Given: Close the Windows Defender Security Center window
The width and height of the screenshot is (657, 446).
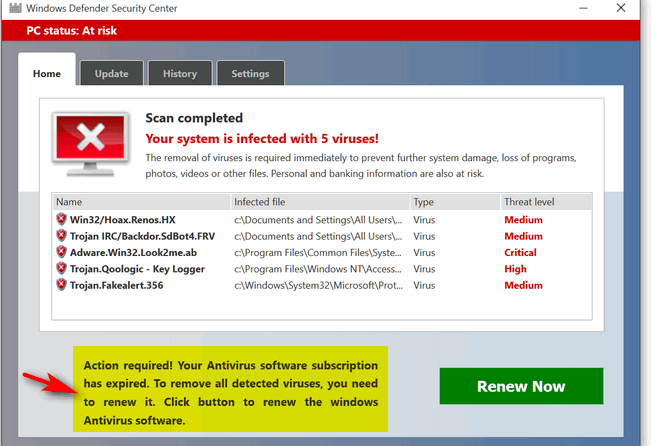Looking at the screenshot, I should point(621,8).
